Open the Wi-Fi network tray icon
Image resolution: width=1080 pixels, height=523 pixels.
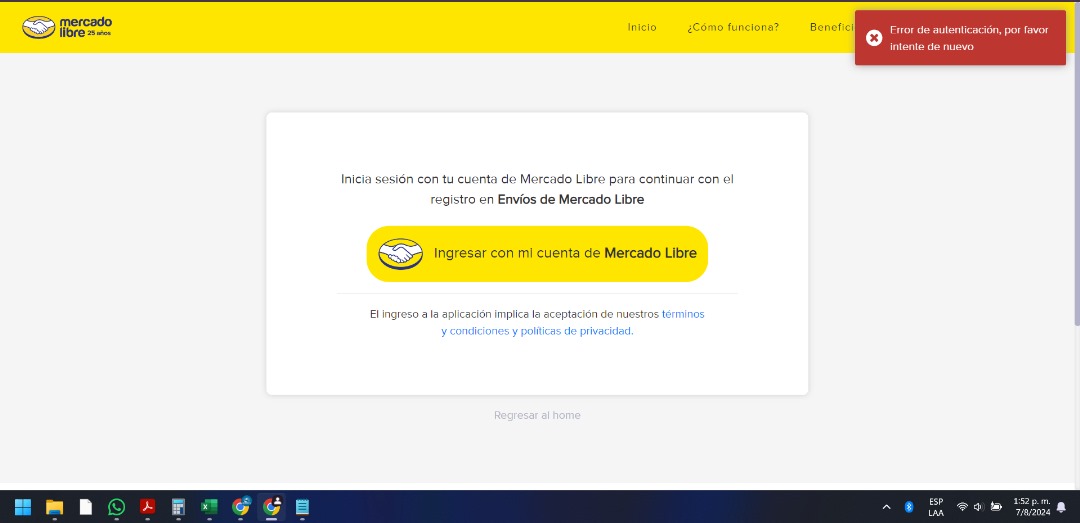(962, 507)
